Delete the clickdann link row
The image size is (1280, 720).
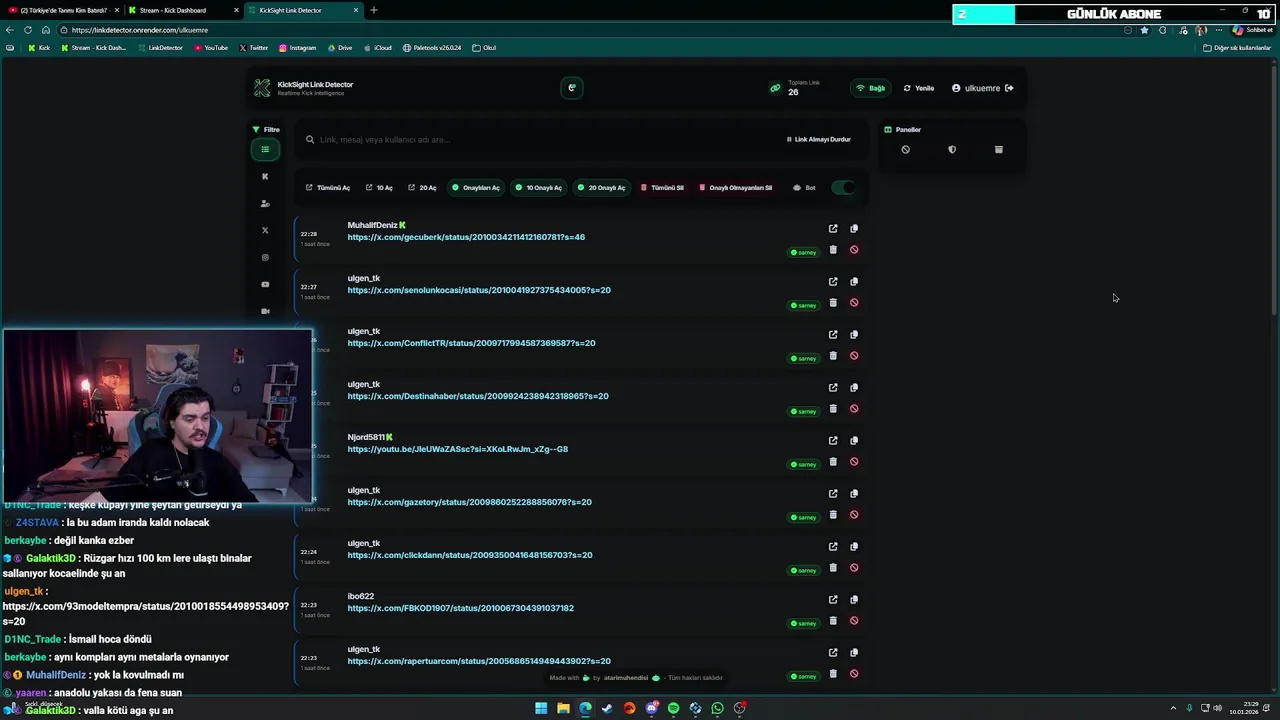833,568
